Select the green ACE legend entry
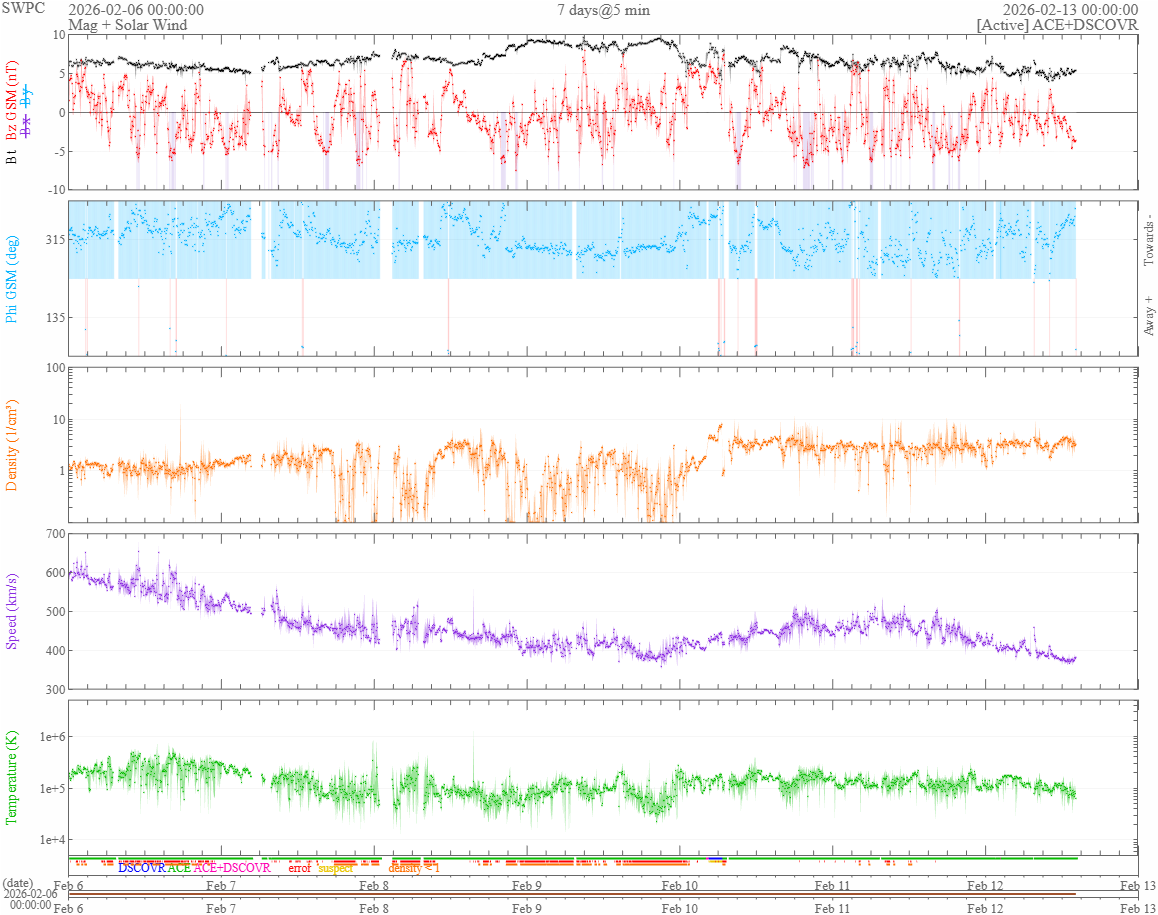Screen dimensions: 1158x915 [x=179, y=868]
